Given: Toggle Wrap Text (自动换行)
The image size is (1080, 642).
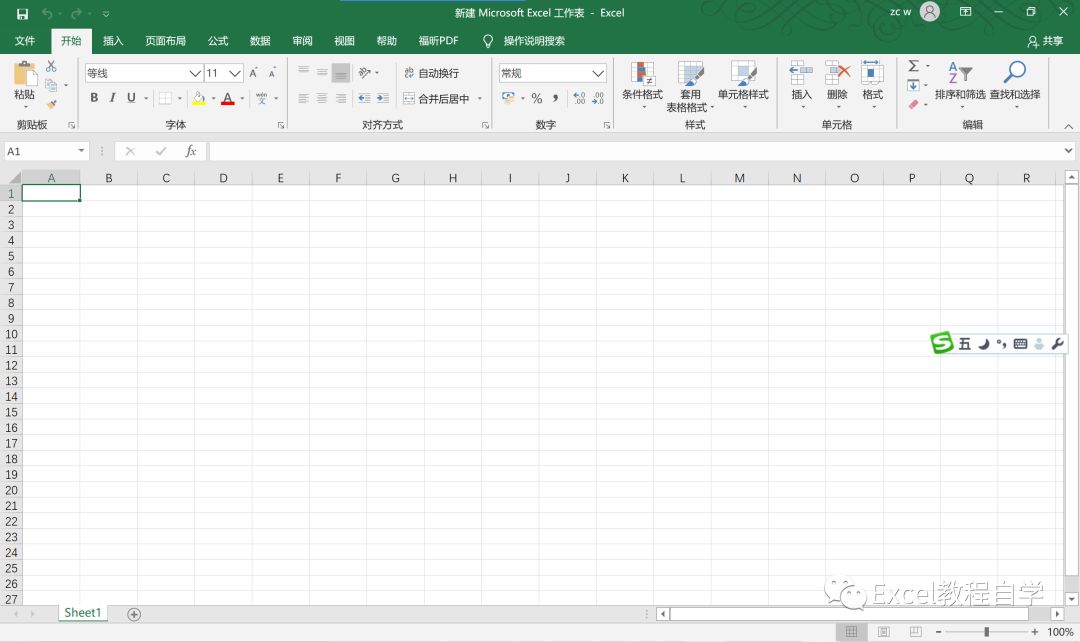Looking at the screenshot, I should pyautogui.click(x=431, y=73).
